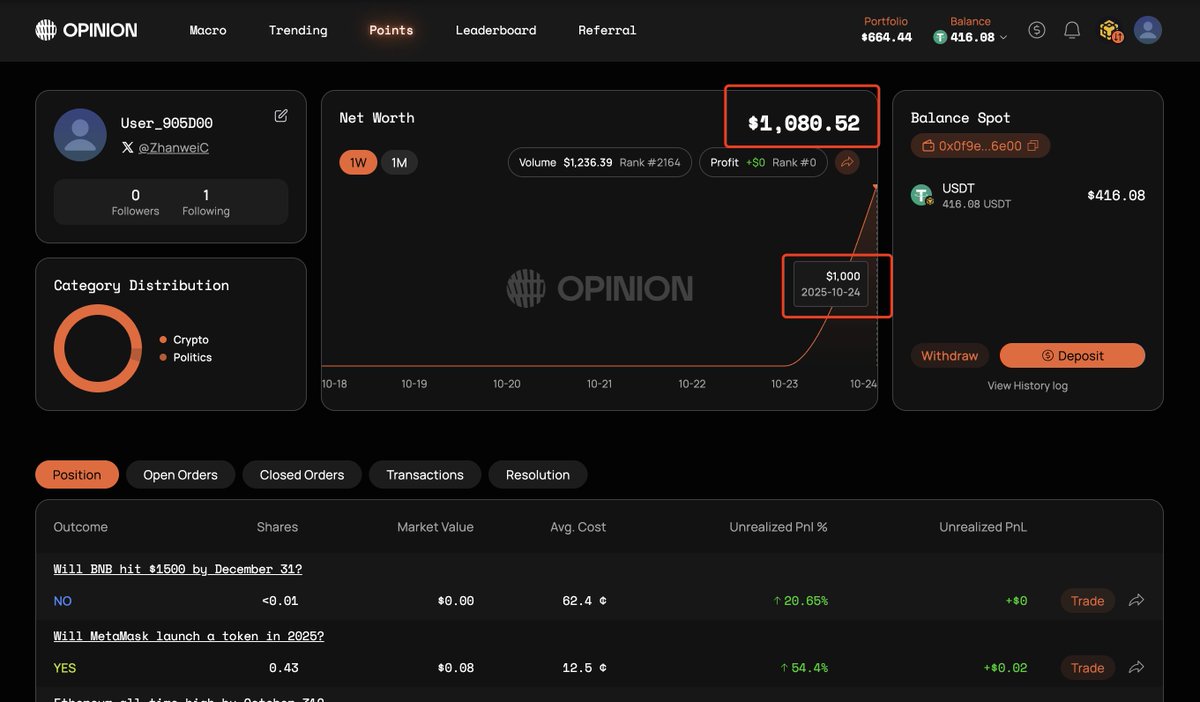
Task: Open the Points page
Action: [391, 30]
